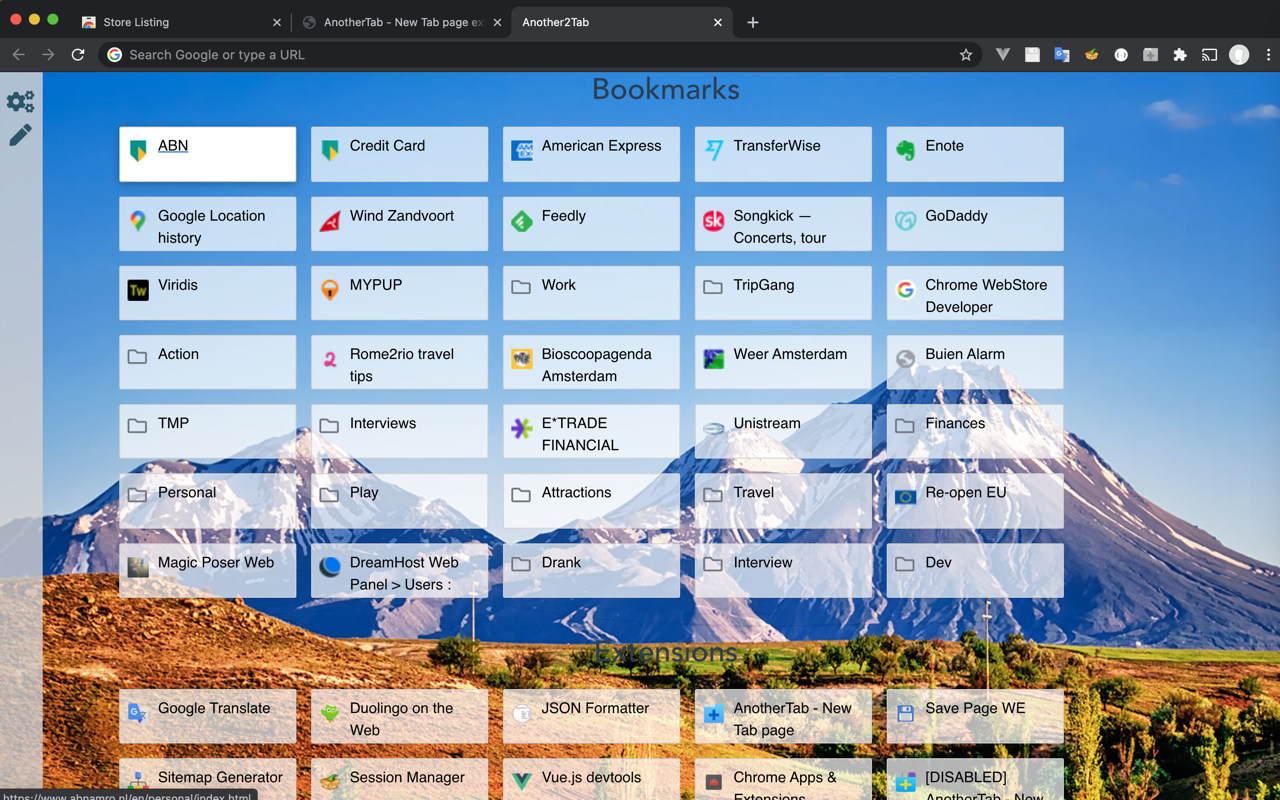Open the Chrome three-dot menu
Viewport: 1280px width, 800px height.
click(1268, 55)
